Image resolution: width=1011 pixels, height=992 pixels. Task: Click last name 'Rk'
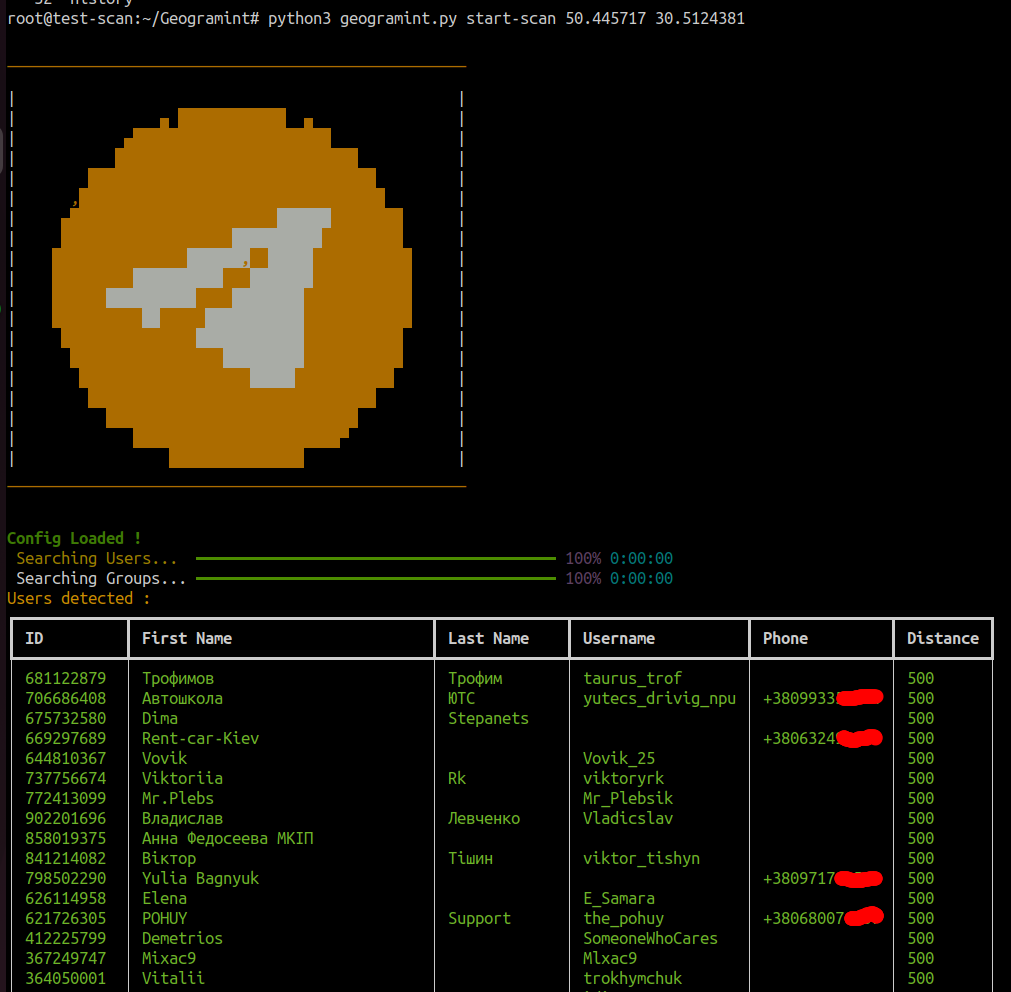(457, 778)
